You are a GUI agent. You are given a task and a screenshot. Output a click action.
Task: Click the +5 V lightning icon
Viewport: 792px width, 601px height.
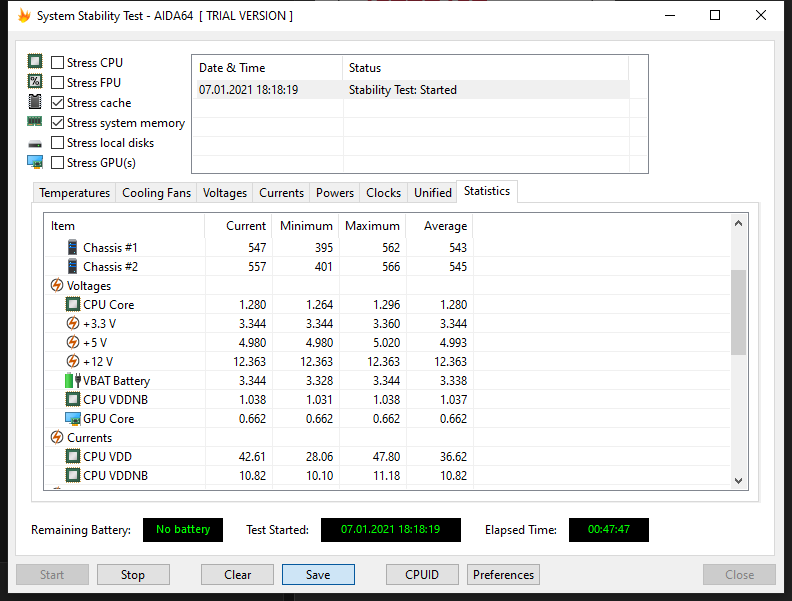tap(73, 342)
